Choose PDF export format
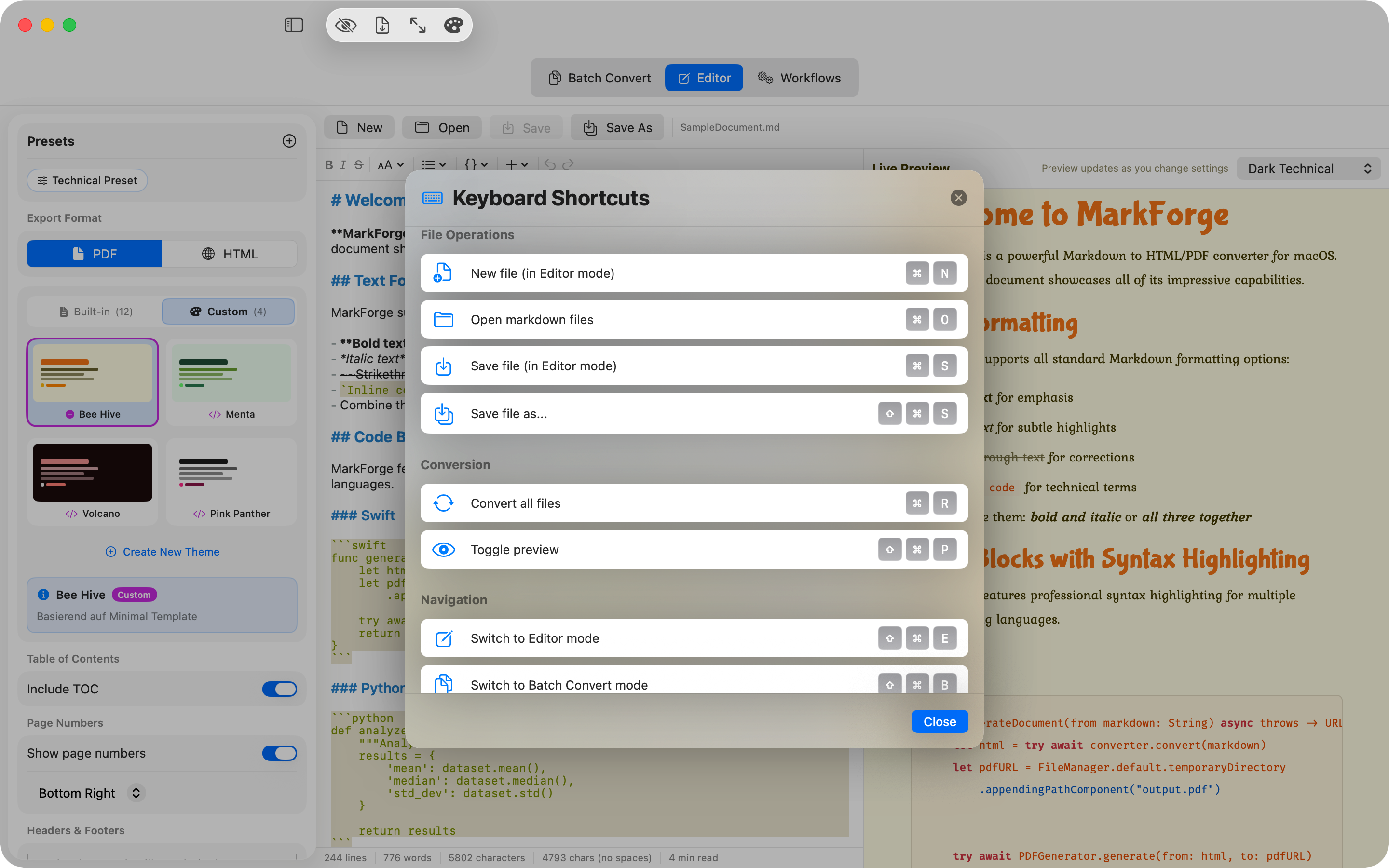The height and width of the screenshot is (868, 1389). click(95, 254)
